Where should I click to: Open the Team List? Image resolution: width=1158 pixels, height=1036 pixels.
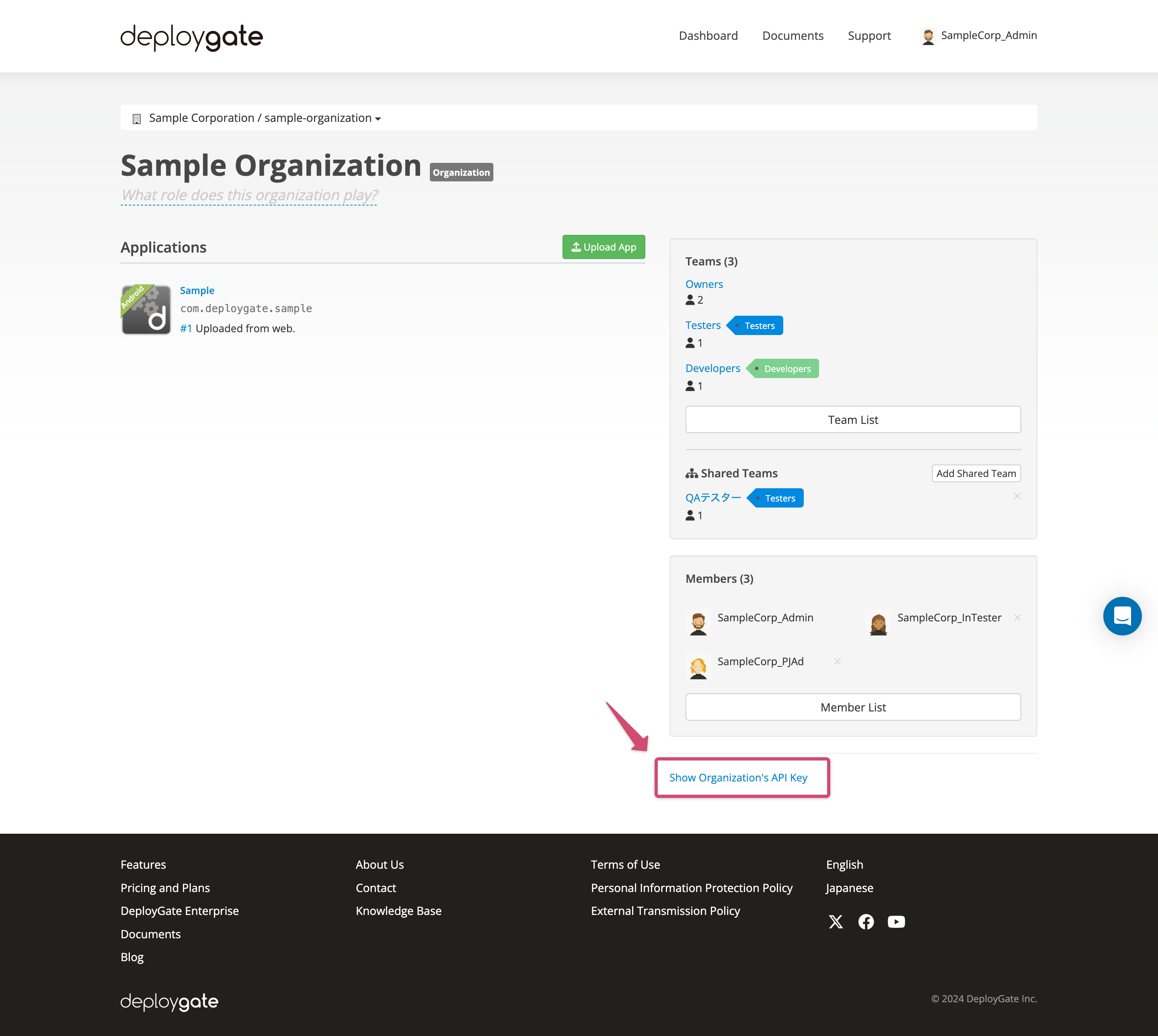[x=852, y=419]
